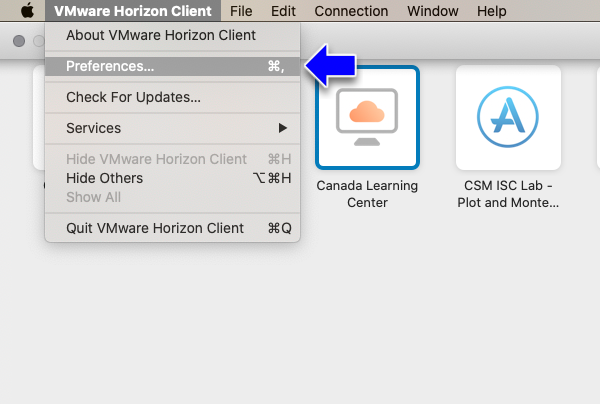
Task: Expand the Services submenu
Action: (x=173, y=128)
